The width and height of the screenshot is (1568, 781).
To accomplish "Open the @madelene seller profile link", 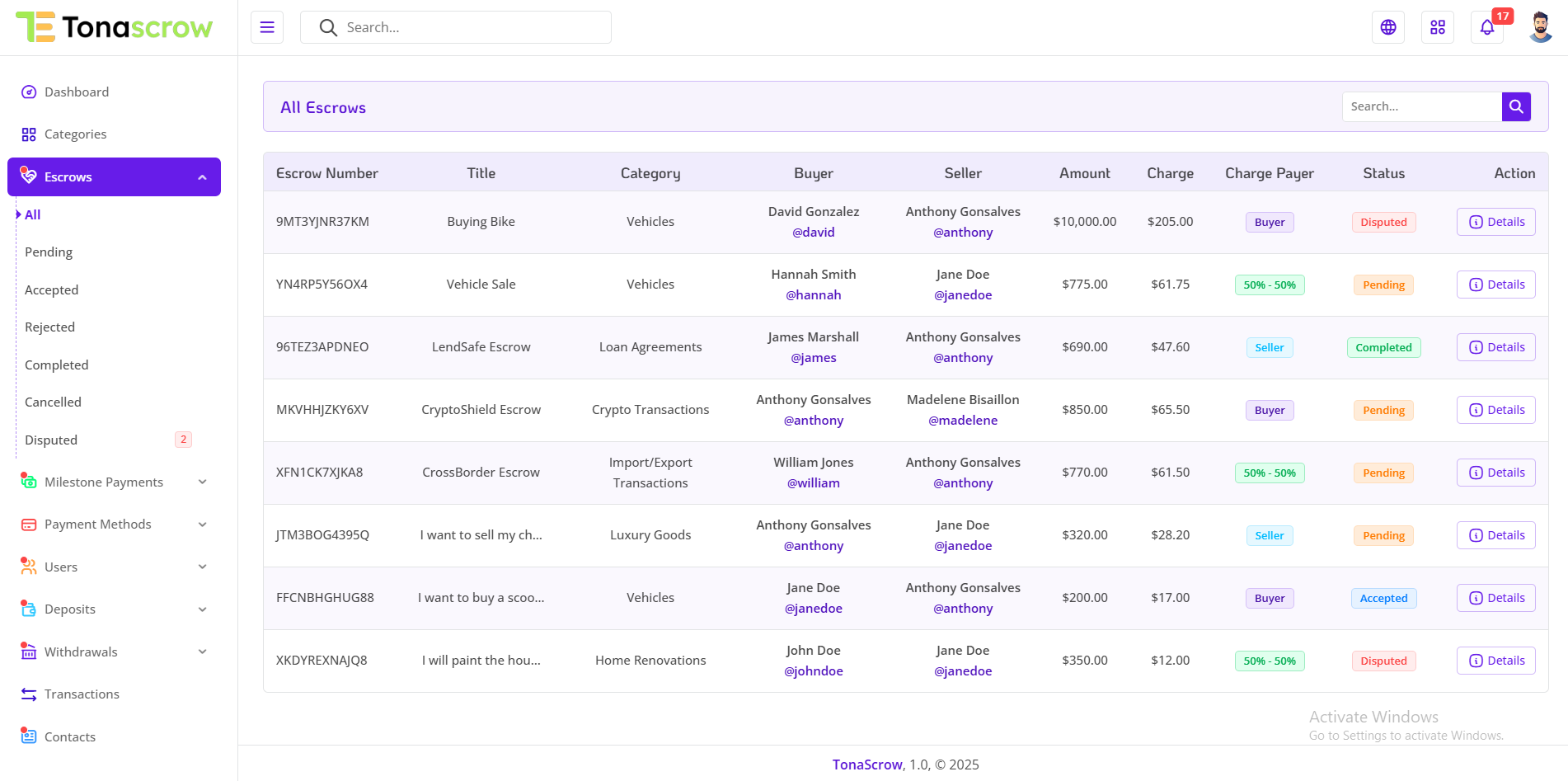I will click(x=963, y=421).
